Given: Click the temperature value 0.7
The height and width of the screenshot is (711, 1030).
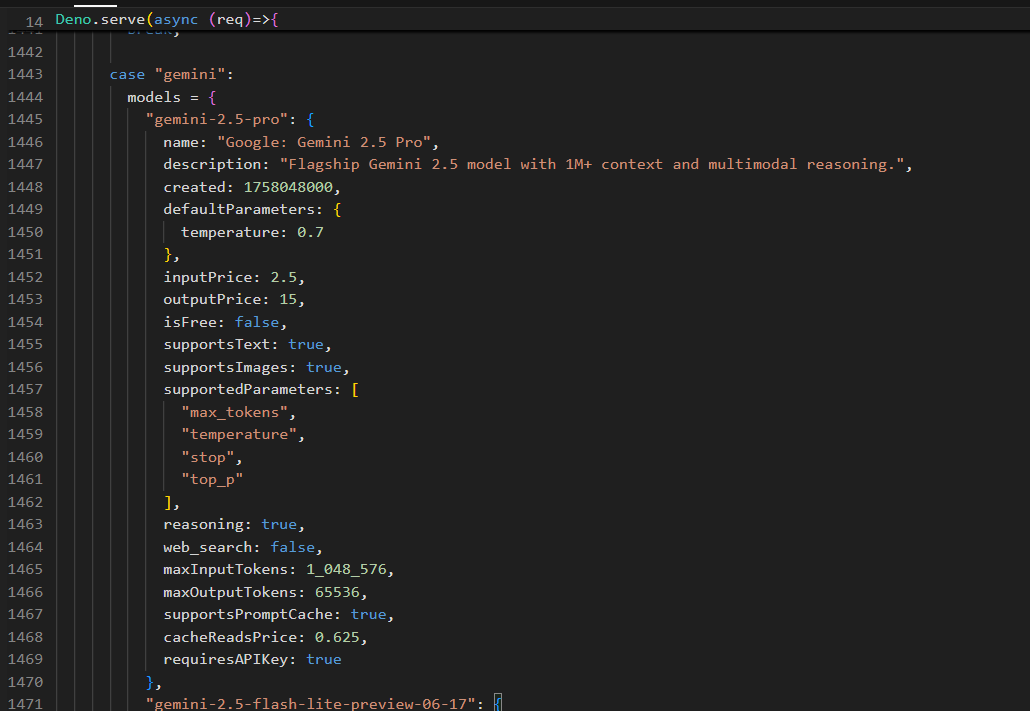Looking at the screenshot, I should pos(310,232).
